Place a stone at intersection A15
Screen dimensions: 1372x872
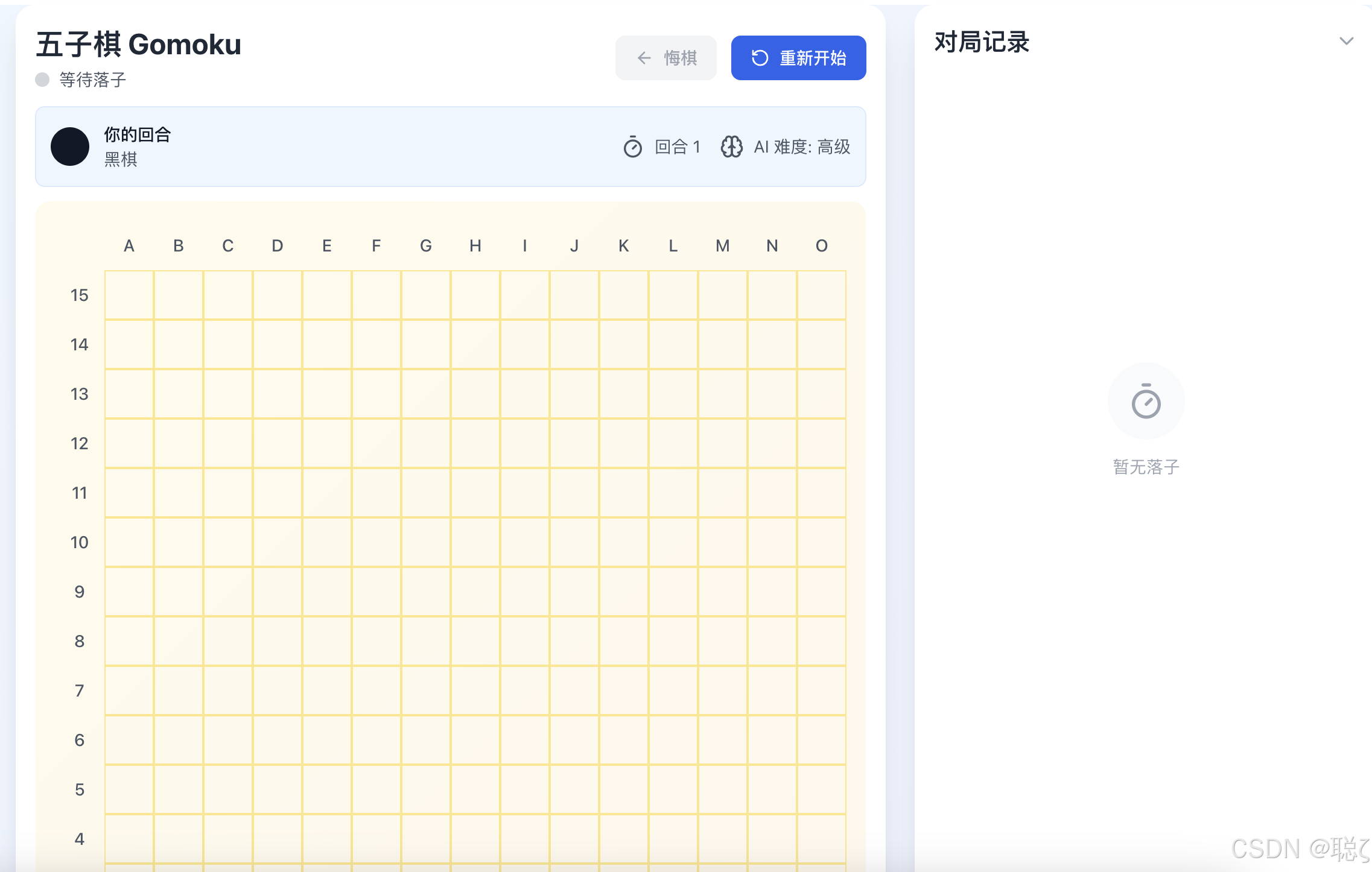click(x=129, y=295)
